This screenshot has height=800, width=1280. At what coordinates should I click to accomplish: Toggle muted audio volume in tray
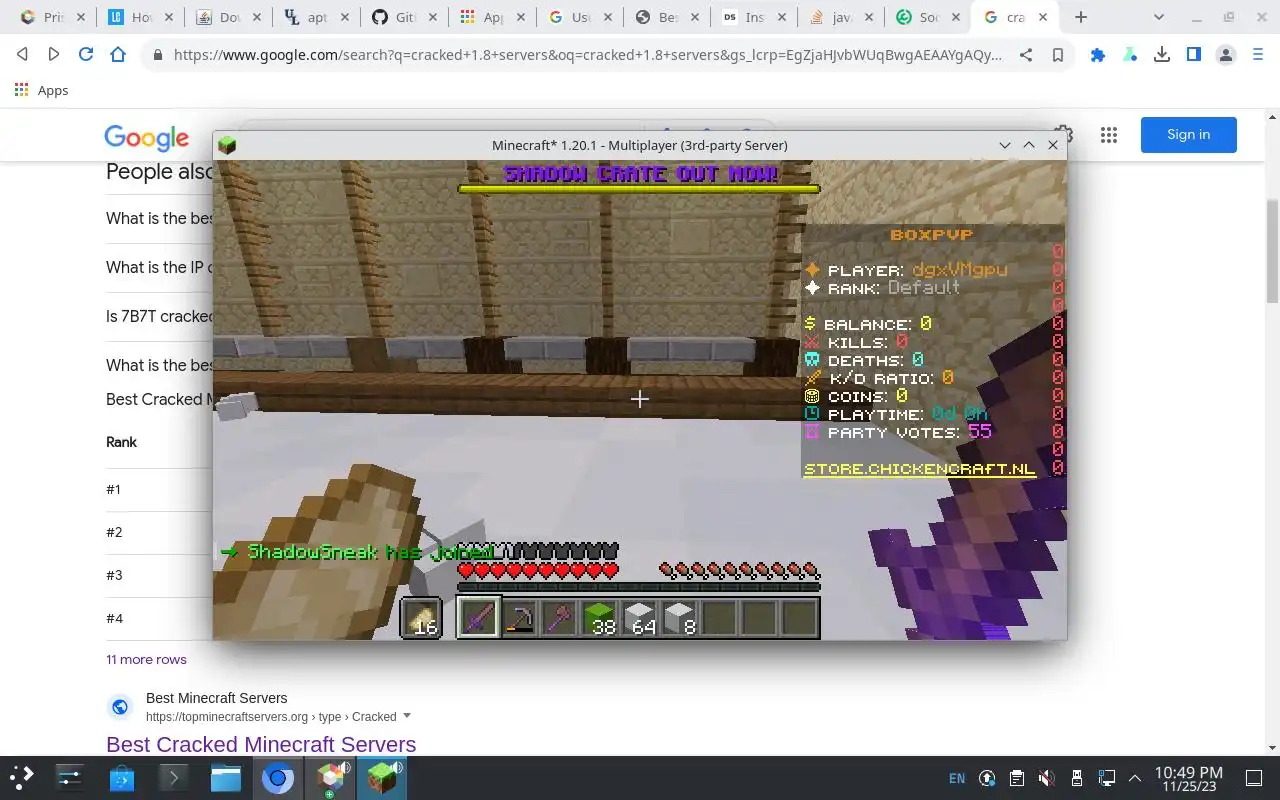point(1046,778)
